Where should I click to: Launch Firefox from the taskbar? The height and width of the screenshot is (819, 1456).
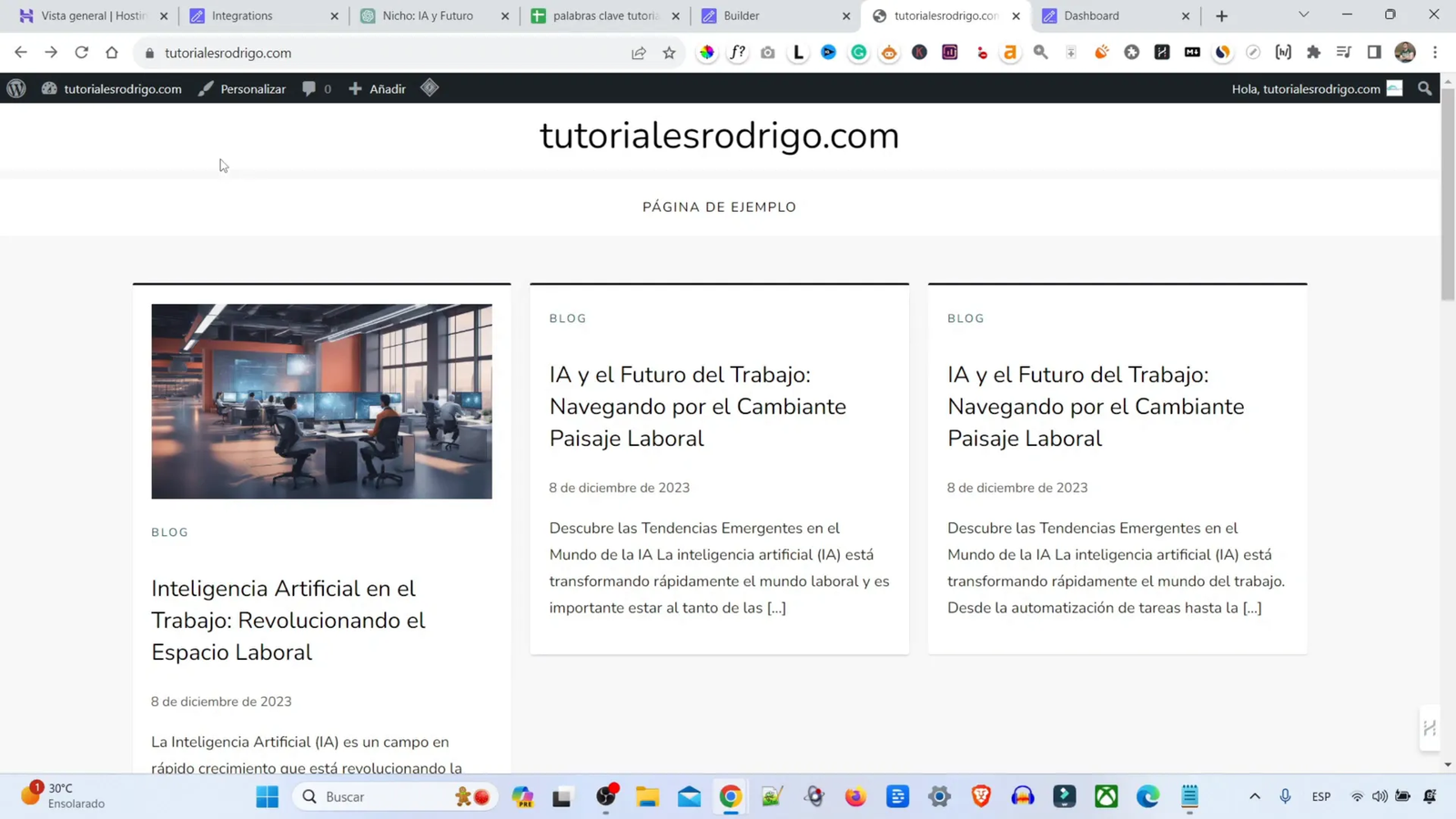point(855,796)
